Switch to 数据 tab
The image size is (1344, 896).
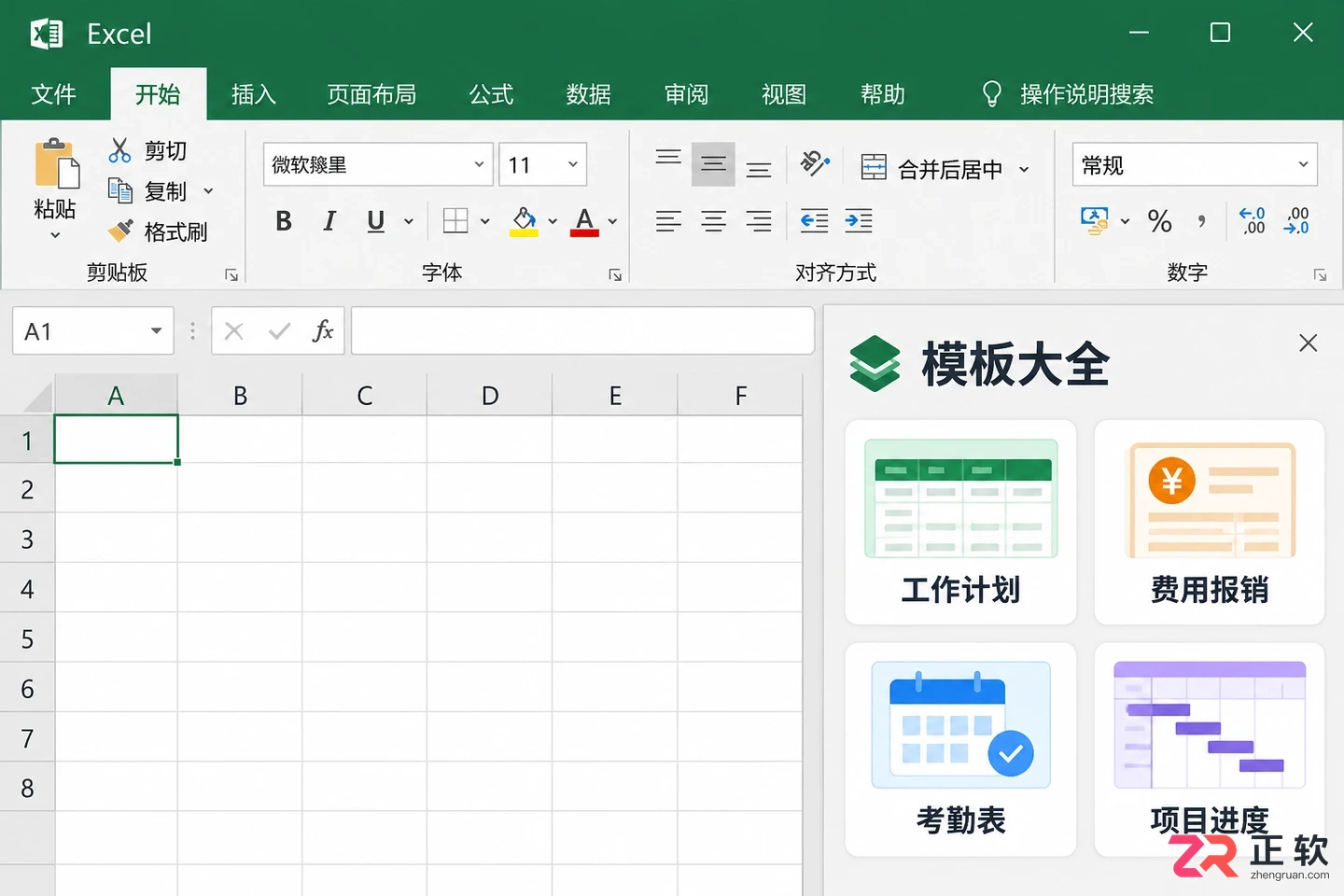tap(589, 94)
